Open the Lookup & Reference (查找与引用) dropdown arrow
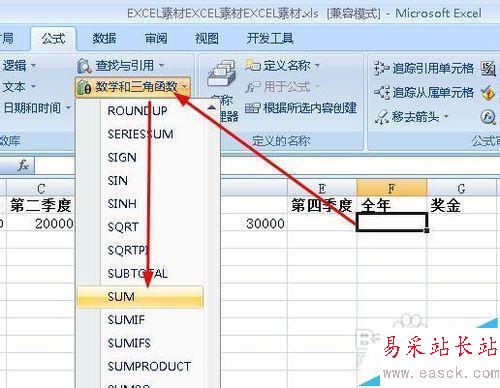 tap(161, 65)
